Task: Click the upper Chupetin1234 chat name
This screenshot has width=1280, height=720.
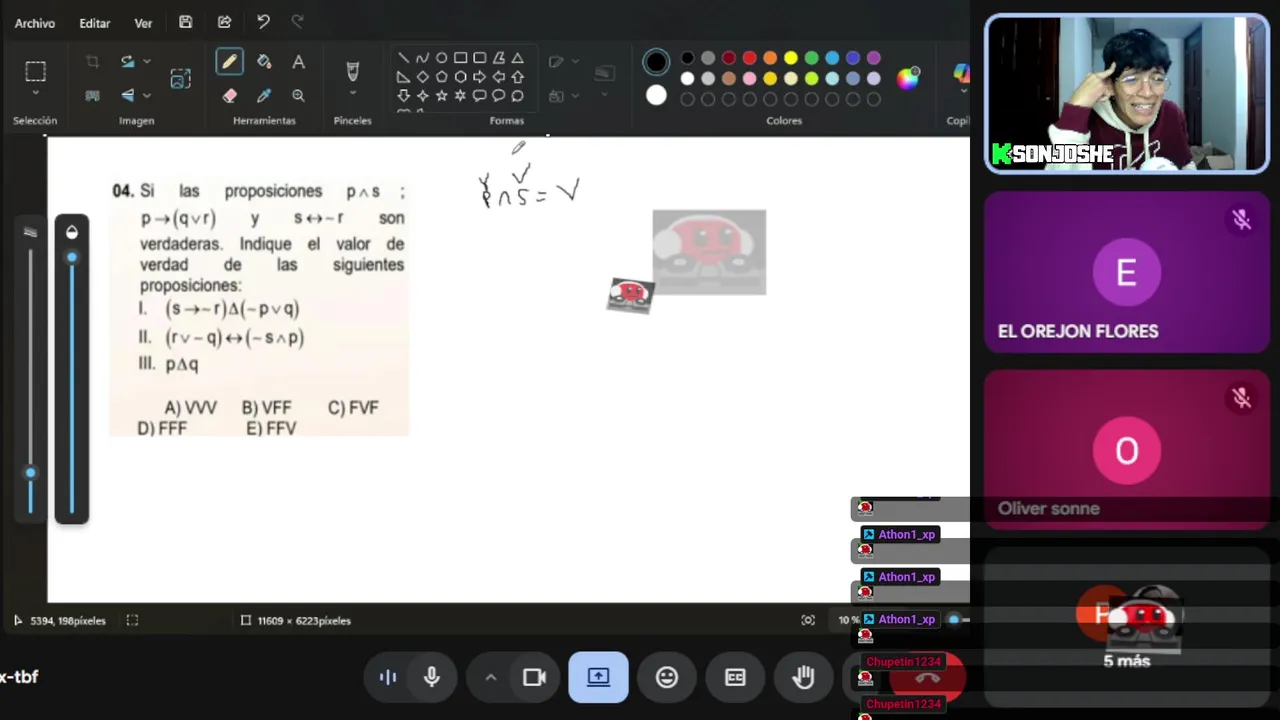Action: coord(903,662)
